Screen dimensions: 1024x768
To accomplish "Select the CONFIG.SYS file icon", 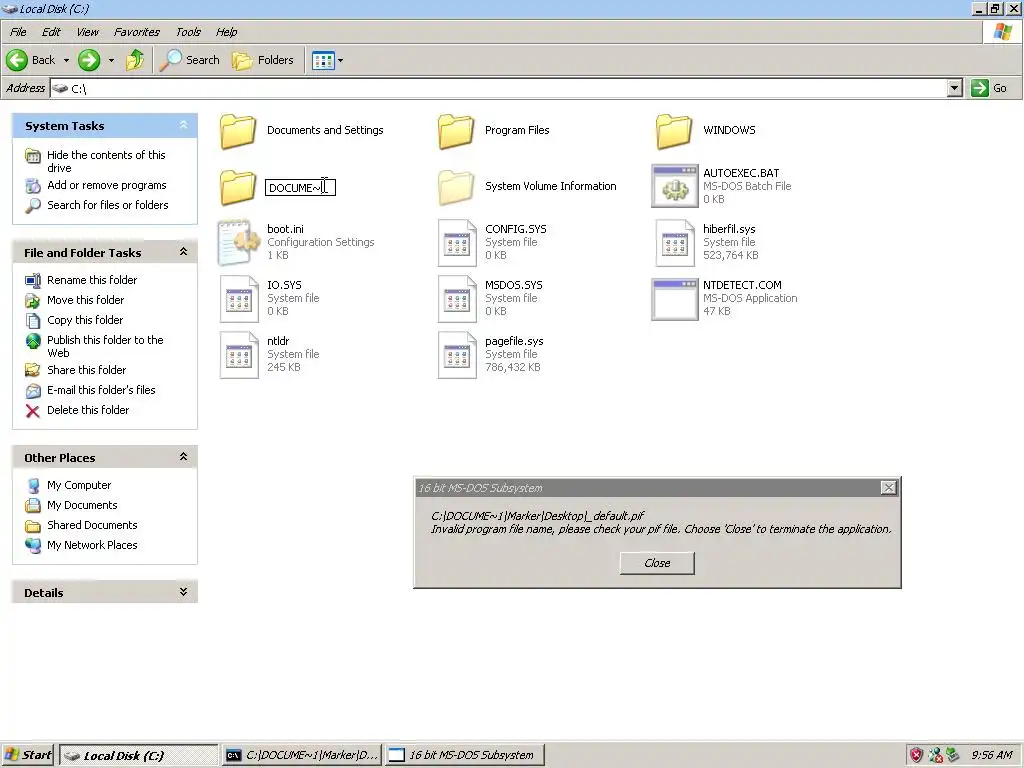I will (456, 243).
